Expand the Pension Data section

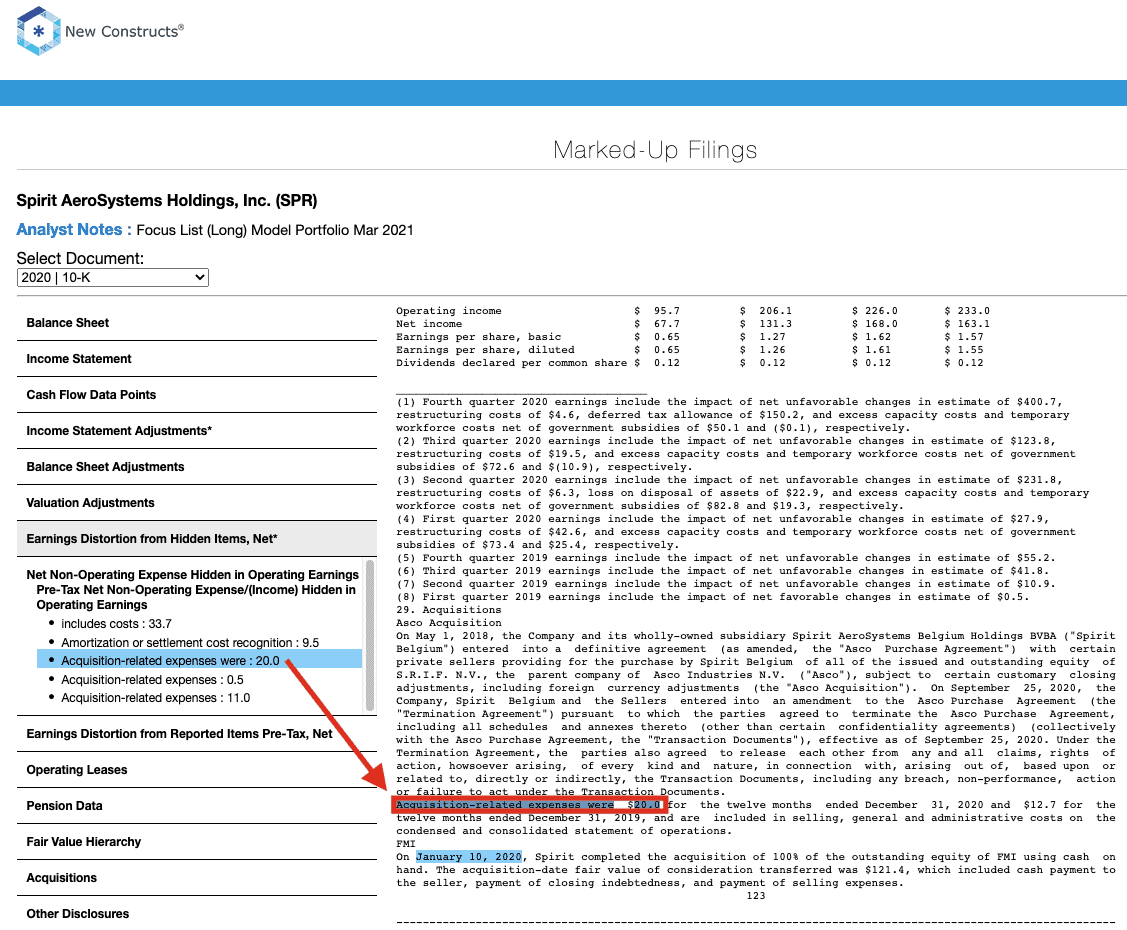click(196, 806)
